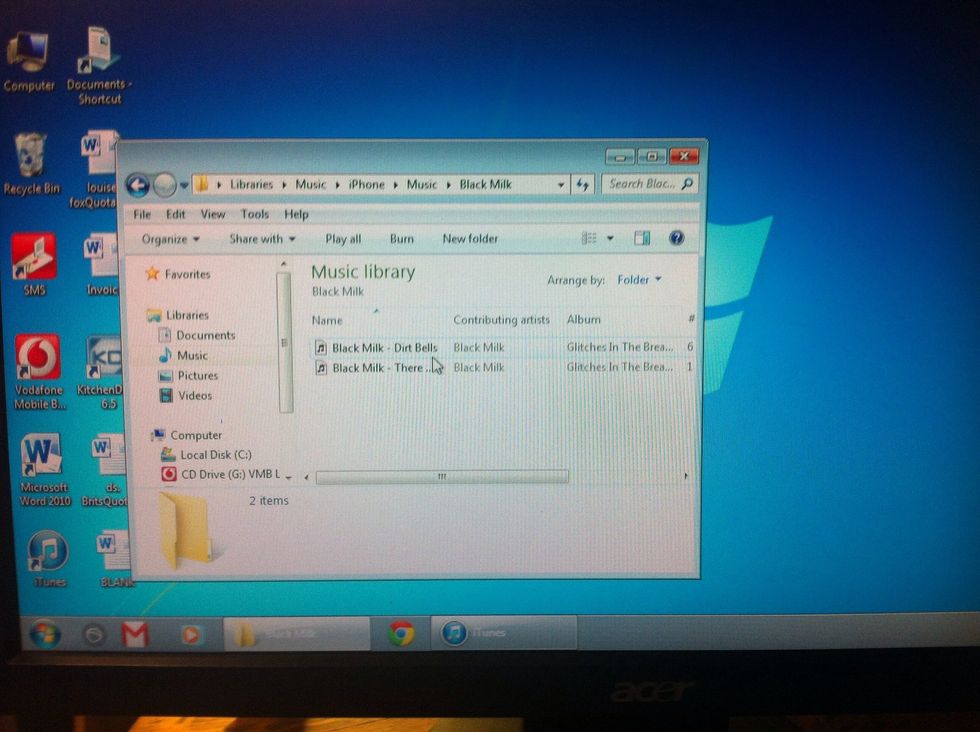Click the New folder button
Screen dimensions: 980x732
(470, 238)
